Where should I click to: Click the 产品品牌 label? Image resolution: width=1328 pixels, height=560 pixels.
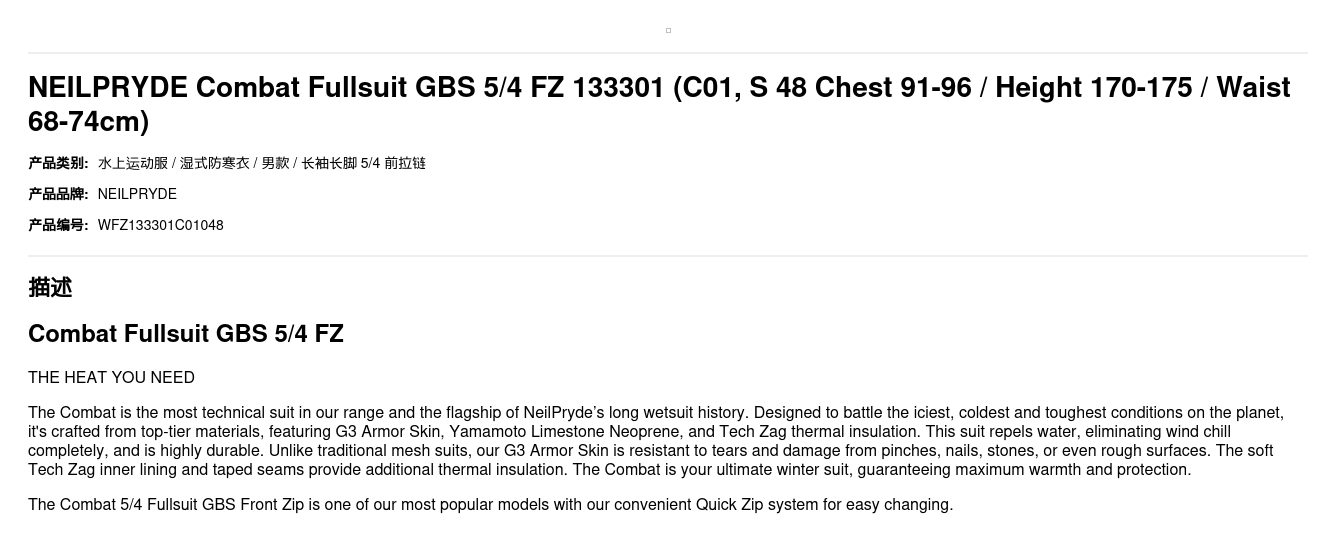click(x=58, y=194)
